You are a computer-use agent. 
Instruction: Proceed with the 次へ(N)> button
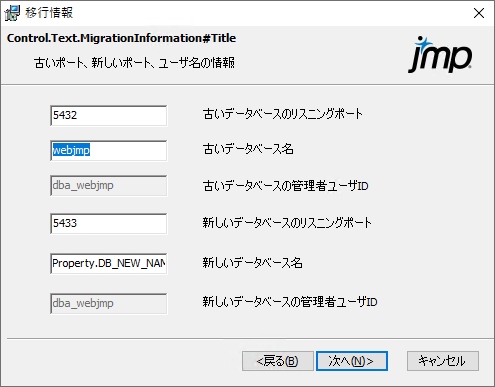pos(352,361)
